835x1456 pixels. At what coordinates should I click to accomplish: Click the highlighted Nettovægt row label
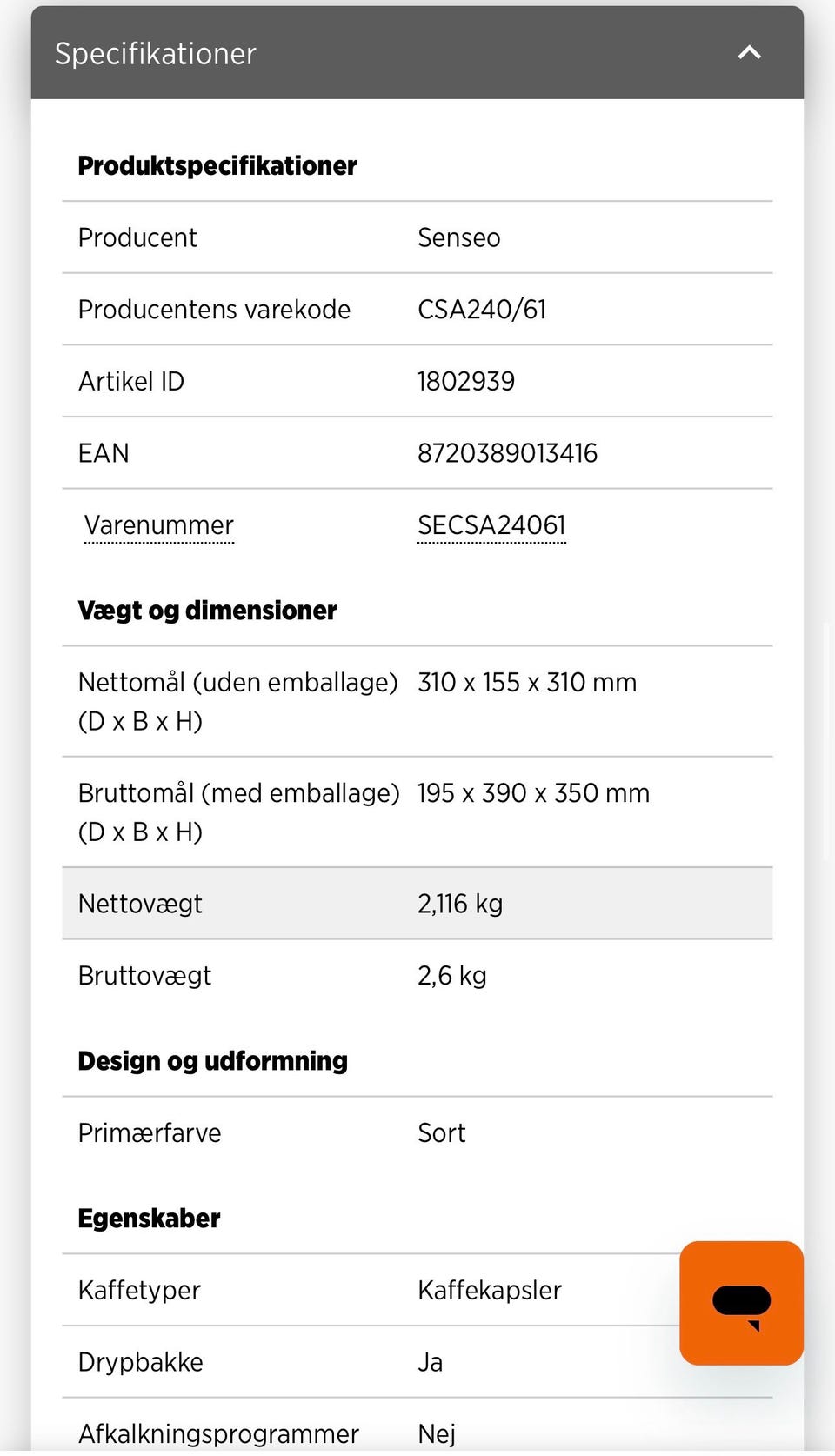point(140,905)
